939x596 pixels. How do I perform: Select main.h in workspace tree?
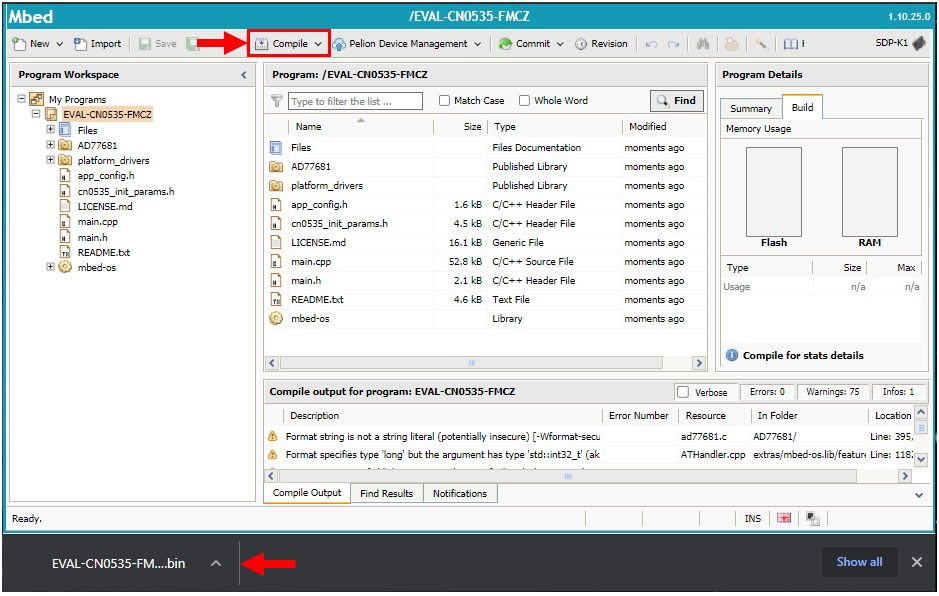(x=92, y=238)
